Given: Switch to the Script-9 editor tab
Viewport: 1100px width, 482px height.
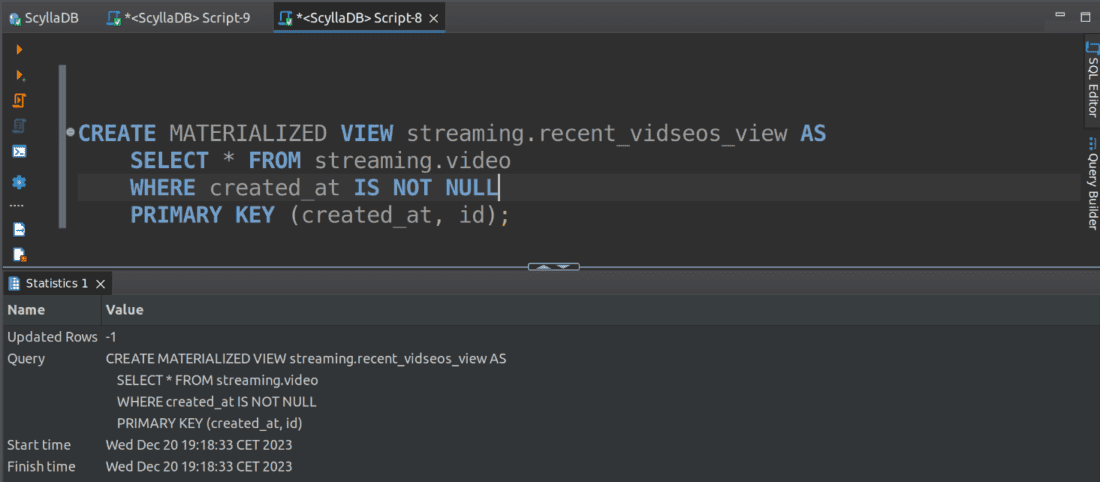Looking at the screenshot, I should [x=188, y=18].
